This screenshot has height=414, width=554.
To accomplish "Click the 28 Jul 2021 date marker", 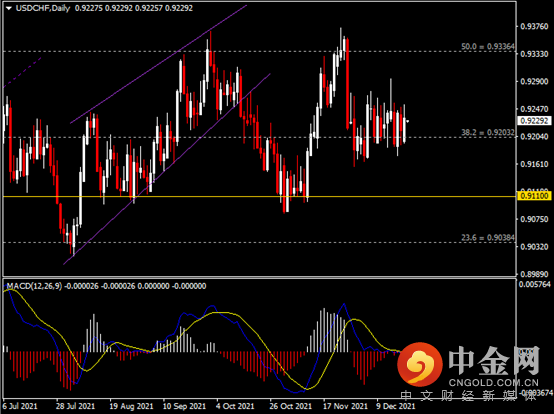I will point(75,406).
